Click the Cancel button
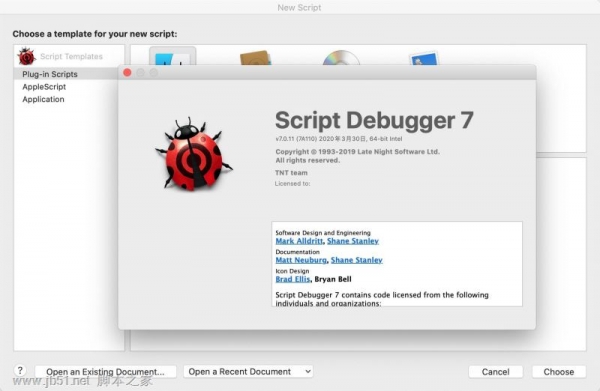The width and height of the screenshot is (600, 391). tap(496, 372)
